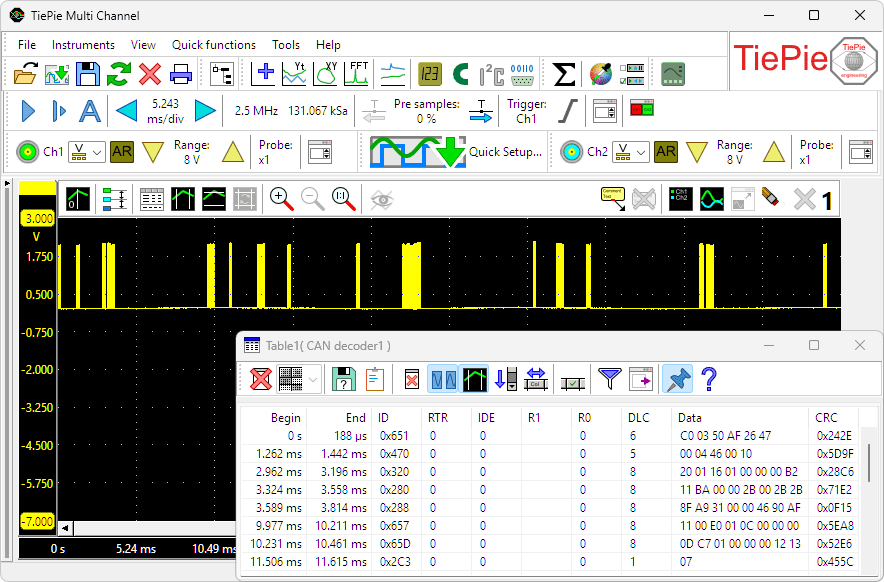Viewport: 884px width, 582px height.
Task: Click the 3.000 upper axis value box
Action: pyautogui.click(x=38, y=219)
